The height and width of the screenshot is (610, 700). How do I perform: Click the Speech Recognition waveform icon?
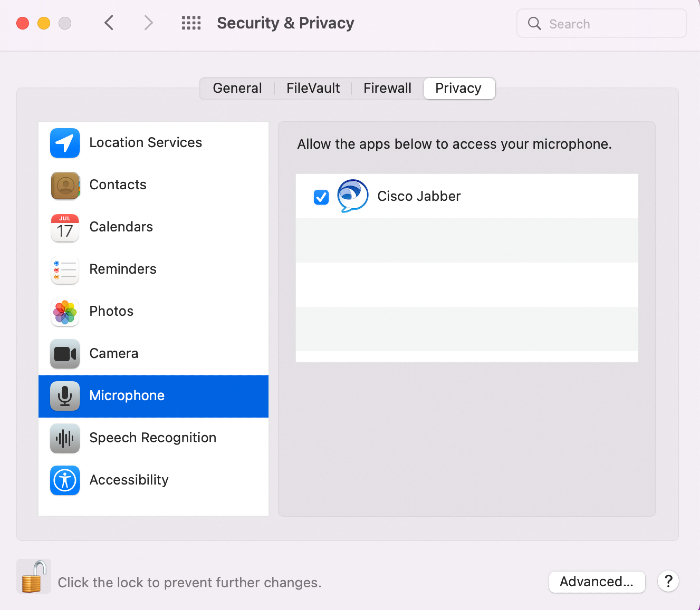click(x=65, y=439)
